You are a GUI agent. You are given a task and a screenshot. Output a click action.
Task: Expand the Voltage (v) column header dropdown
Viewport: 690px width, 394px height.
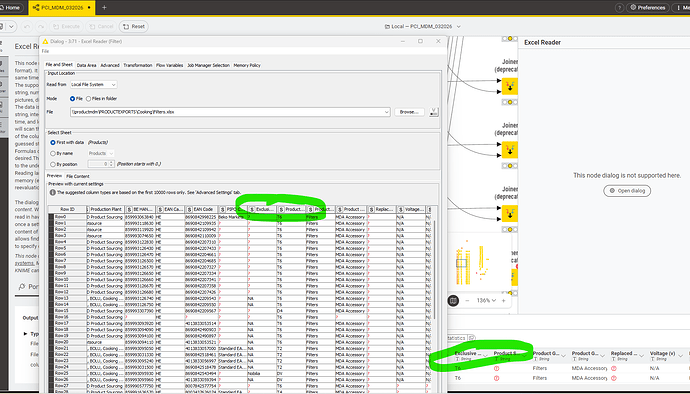tap(681, 355)
